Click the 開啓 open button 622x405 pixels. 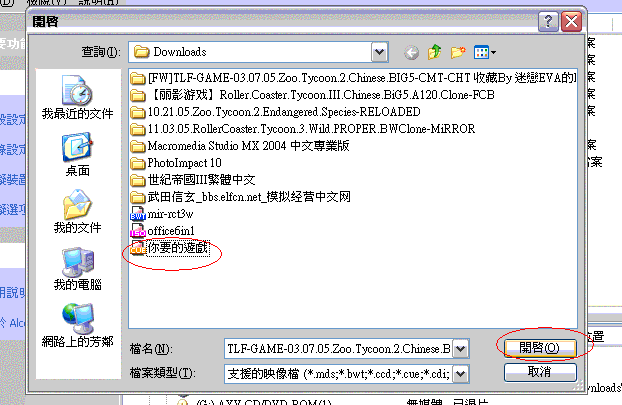pos(540,348)
